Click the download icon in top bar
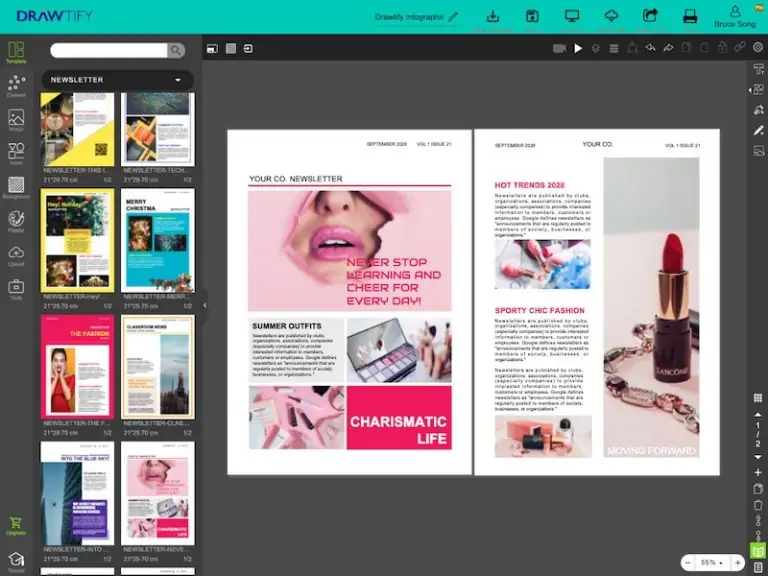The height and width of the screenshot is (576, 768). pos(492,16)
